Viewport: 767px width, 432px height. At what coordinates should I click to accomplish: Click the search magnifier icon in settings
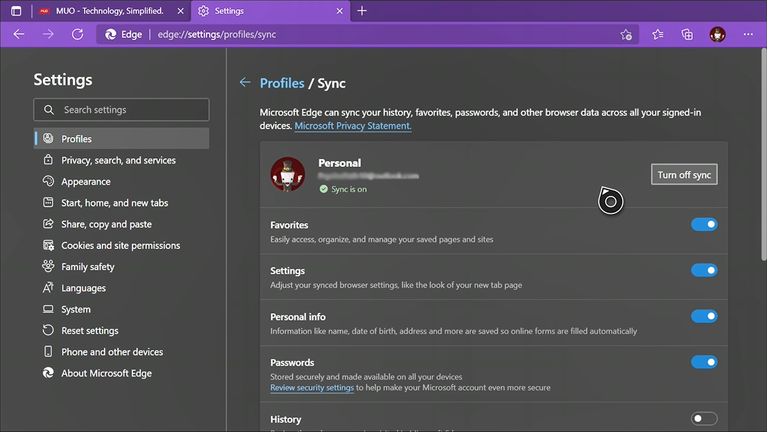tap(49, 110)
